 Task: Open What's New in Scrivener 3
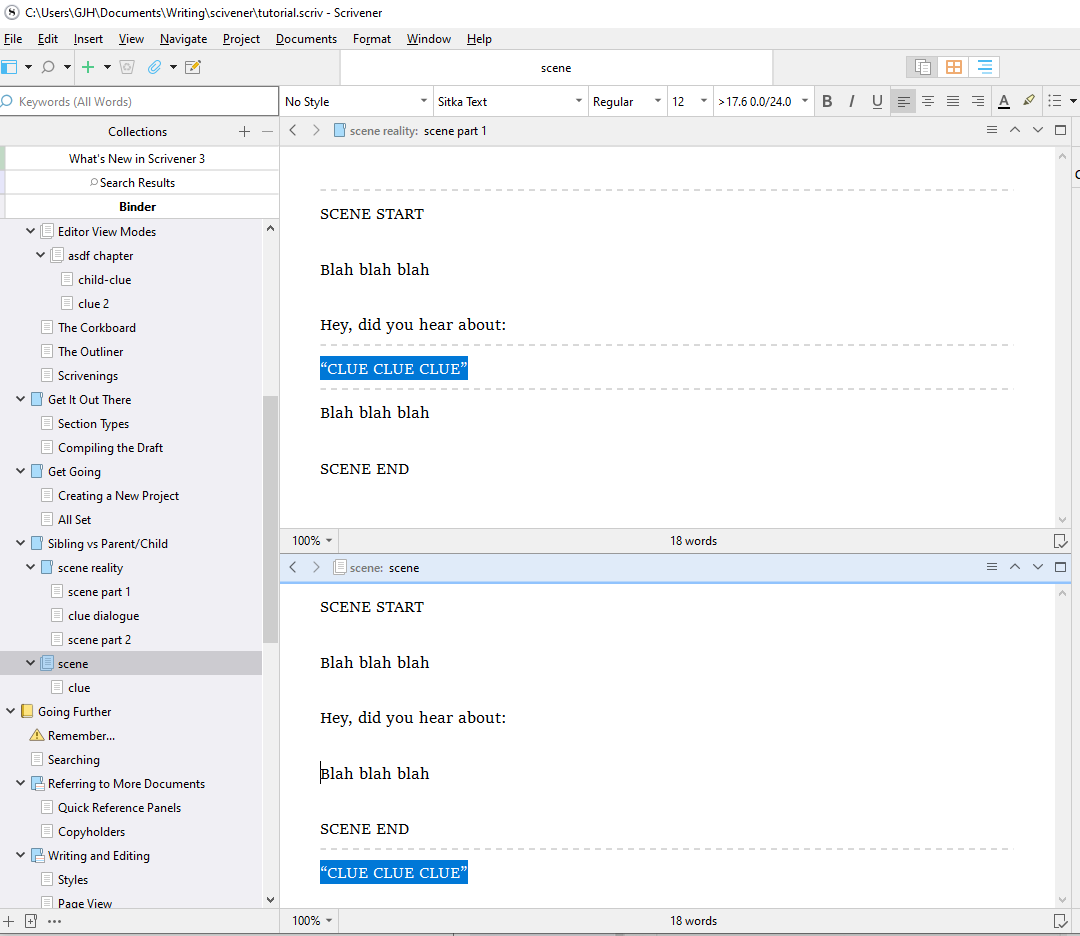tap(137, 159)
